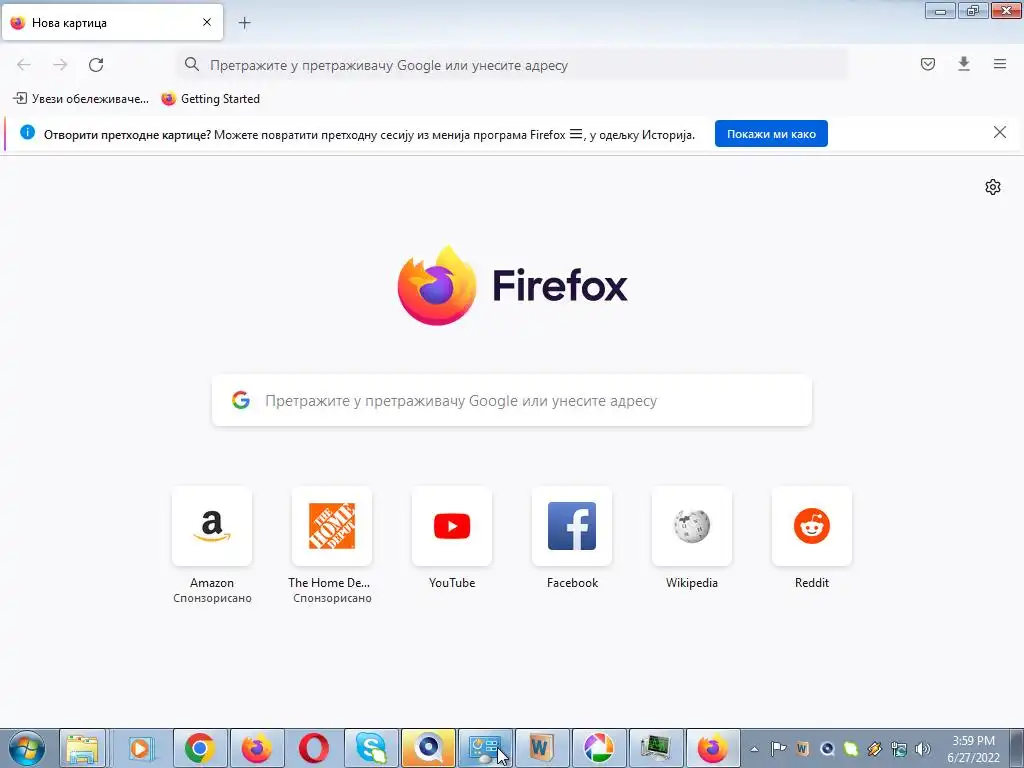Viewport: 1024px width, 768px height.
Task: Open the Firefox hamburger menu
Action: (999, 64)
